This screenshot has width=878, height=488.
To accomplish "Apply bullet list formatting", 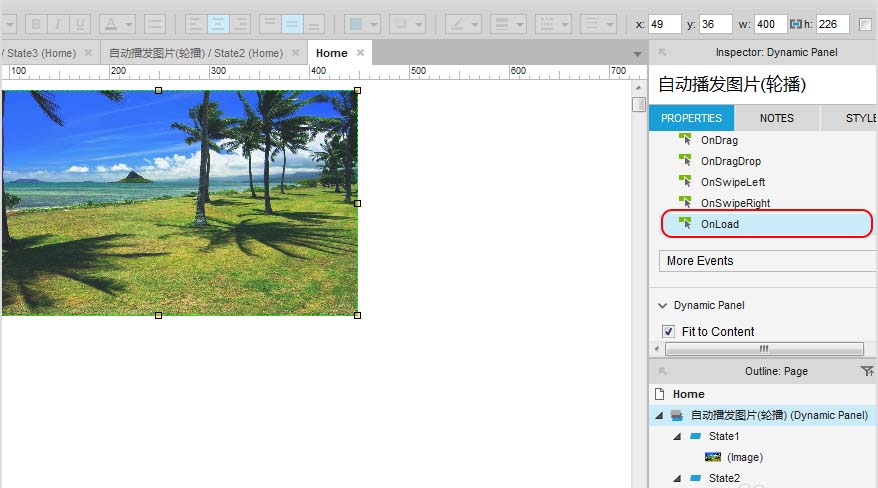I will 155,24.
